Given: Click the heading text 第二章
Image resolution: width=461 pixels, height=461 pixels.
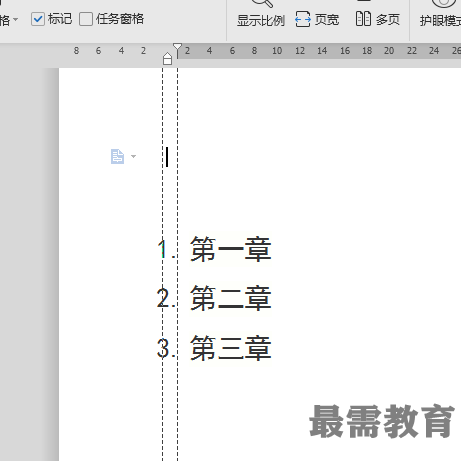Looking at the screenshot, I should pyautogui.click(x=231, y=298).
